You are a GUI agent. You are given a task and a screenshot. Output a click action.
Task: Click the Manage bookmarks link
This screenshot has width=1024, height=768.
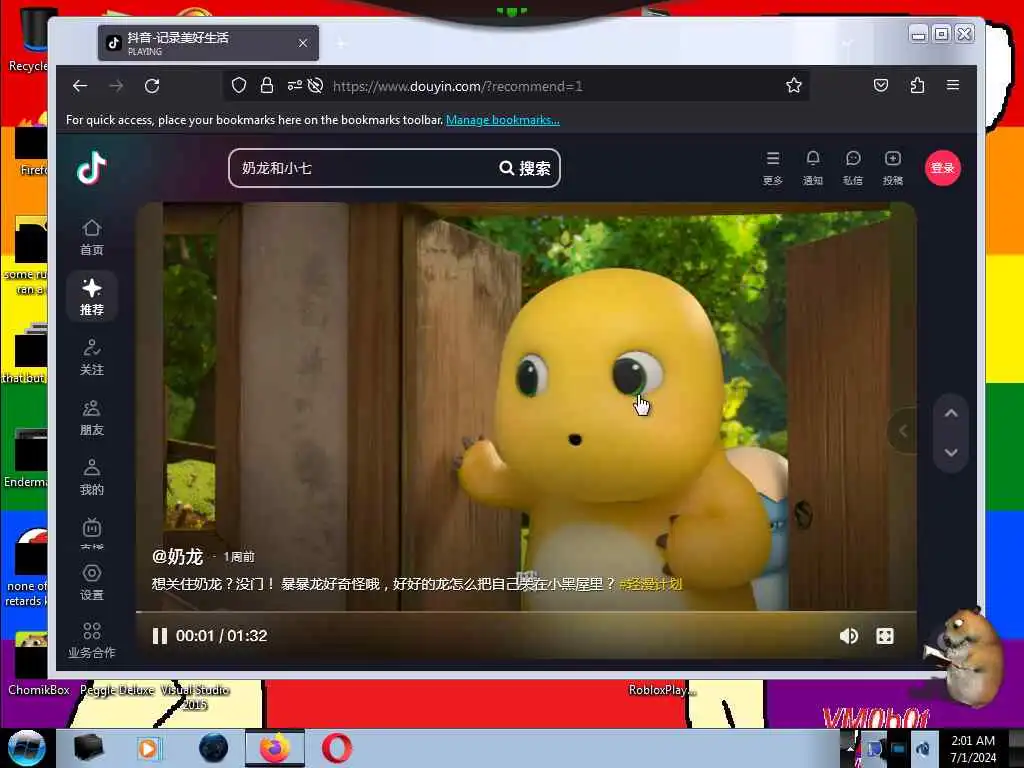coord(503,120)
